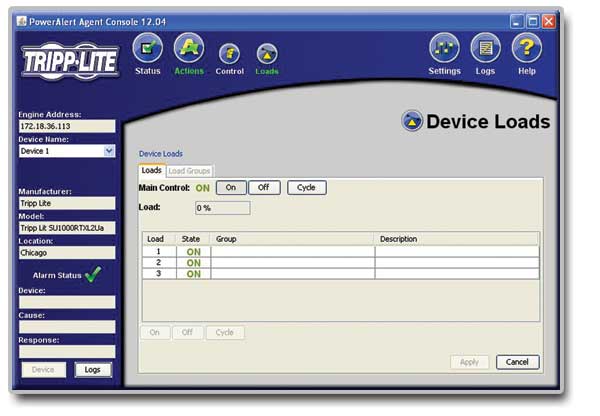The height and width of the screenshot is (416, 600).
Task: Open the Control icon
Action: [x=229, y=54]
